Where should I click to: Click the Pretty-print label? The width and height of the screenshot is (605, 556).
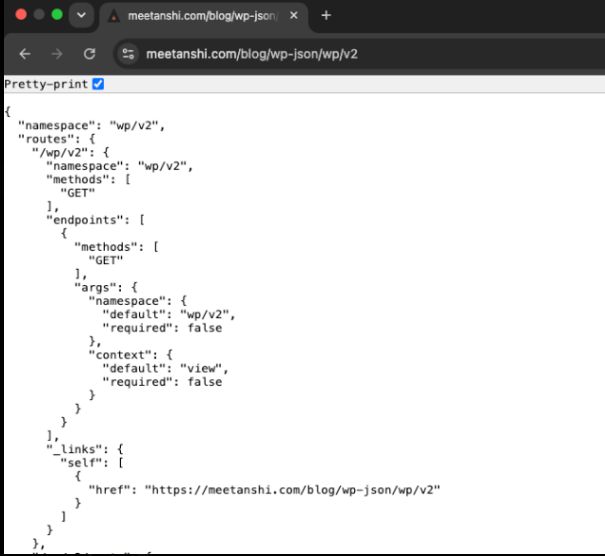(x=46, y=84)
